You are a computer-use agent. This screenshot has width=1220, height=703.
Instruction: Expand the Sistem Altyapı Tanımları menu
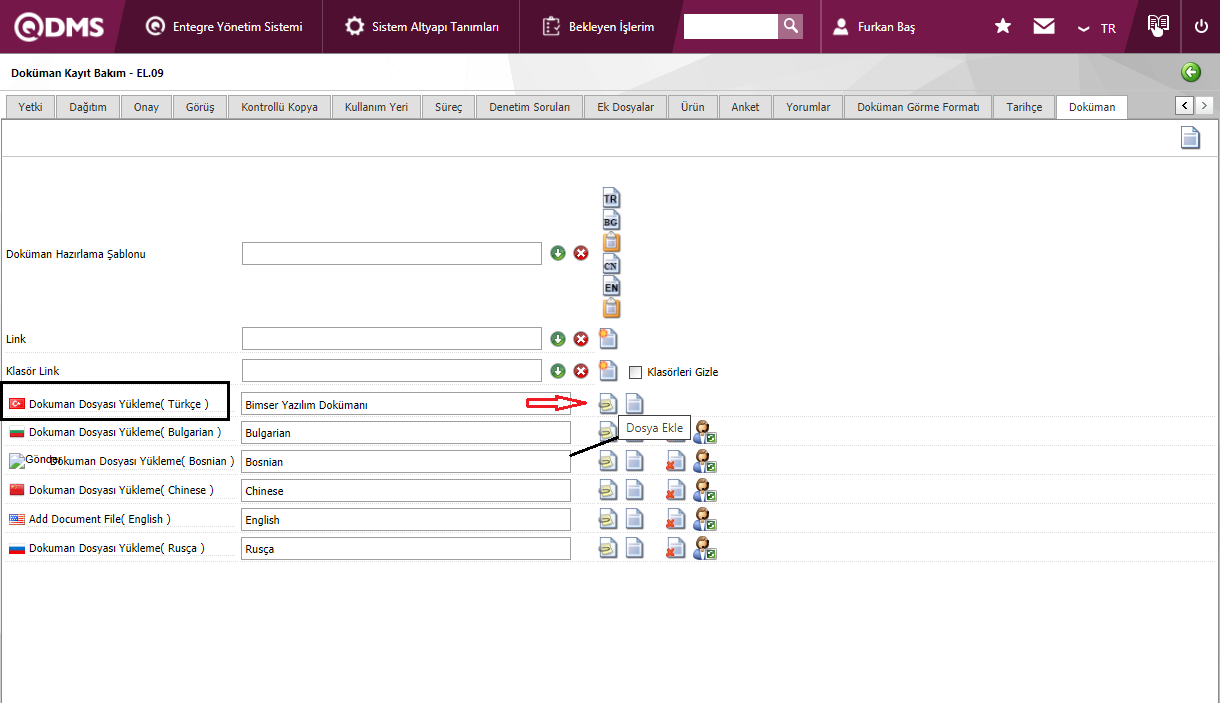click(x=422, y=27)
